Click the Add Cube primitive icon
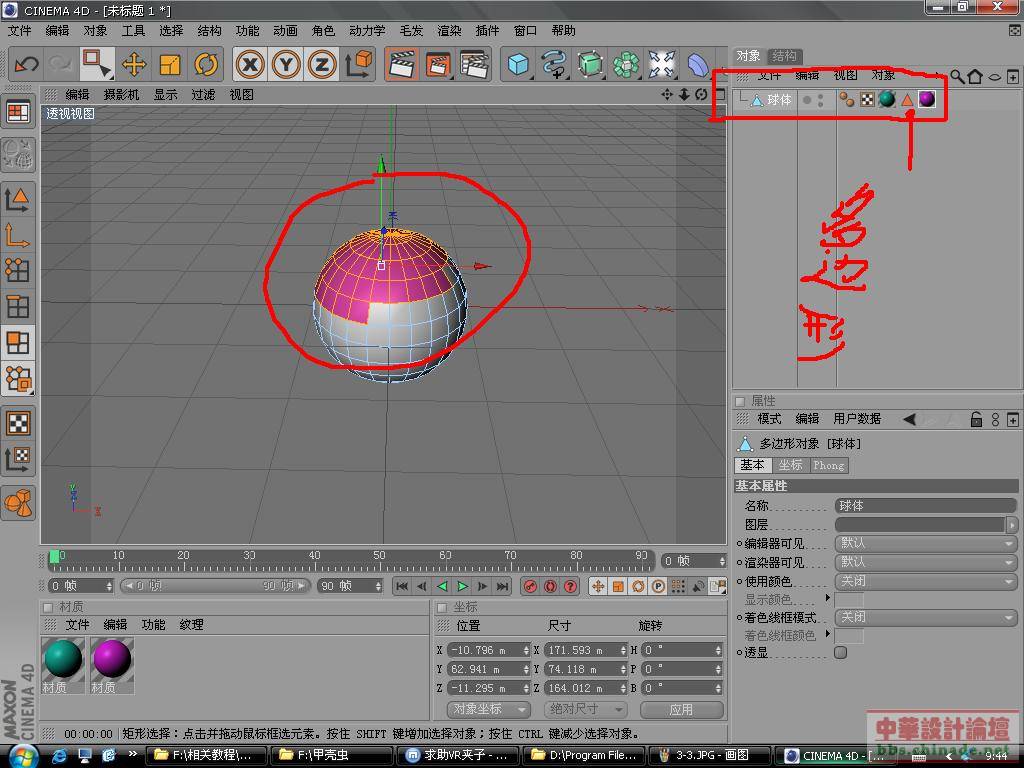Screen dimensions: 1024x768 [518, 65]
